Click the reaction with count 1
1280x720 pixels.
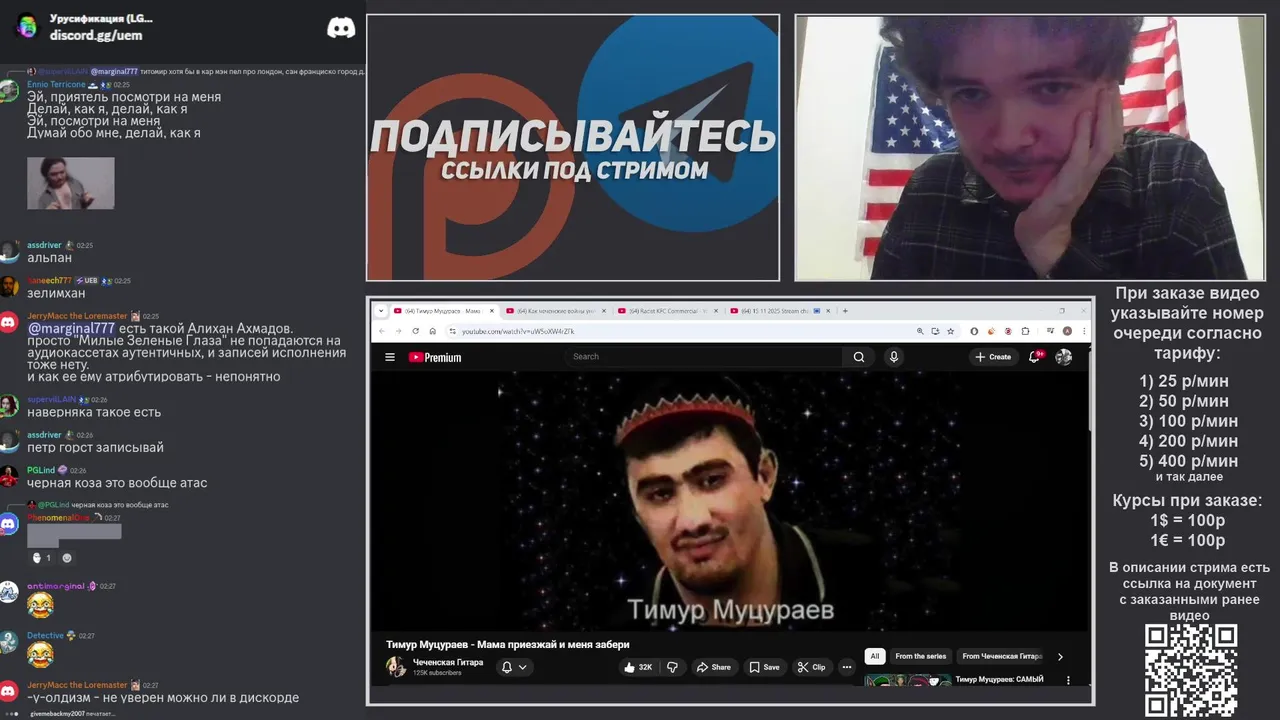pyautogui.click(x=41, y=558)
